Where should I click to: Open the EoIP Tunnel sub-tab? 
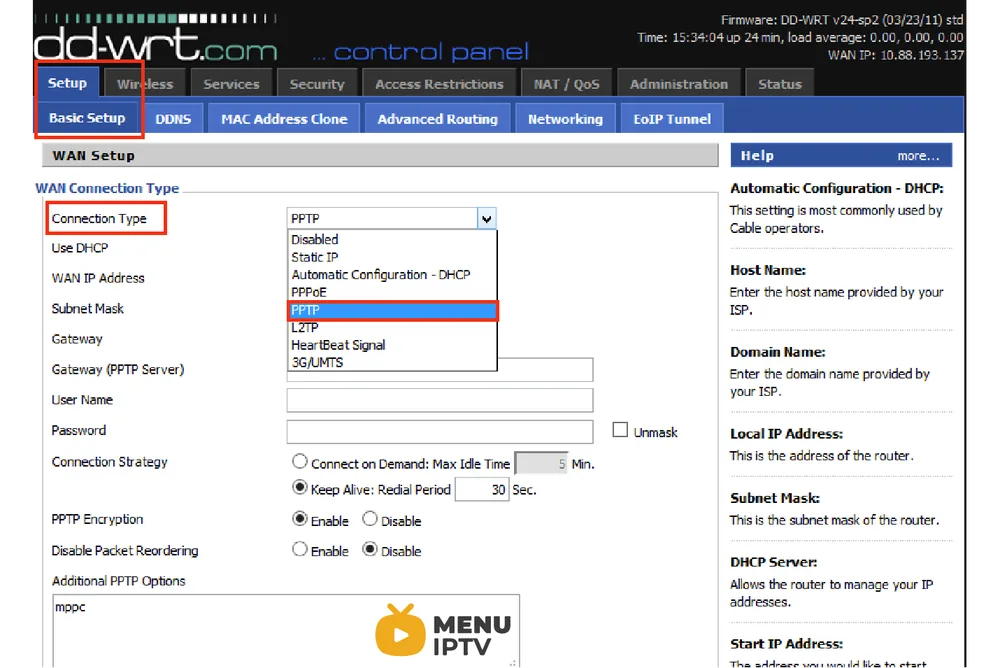(x=672, y=119)
